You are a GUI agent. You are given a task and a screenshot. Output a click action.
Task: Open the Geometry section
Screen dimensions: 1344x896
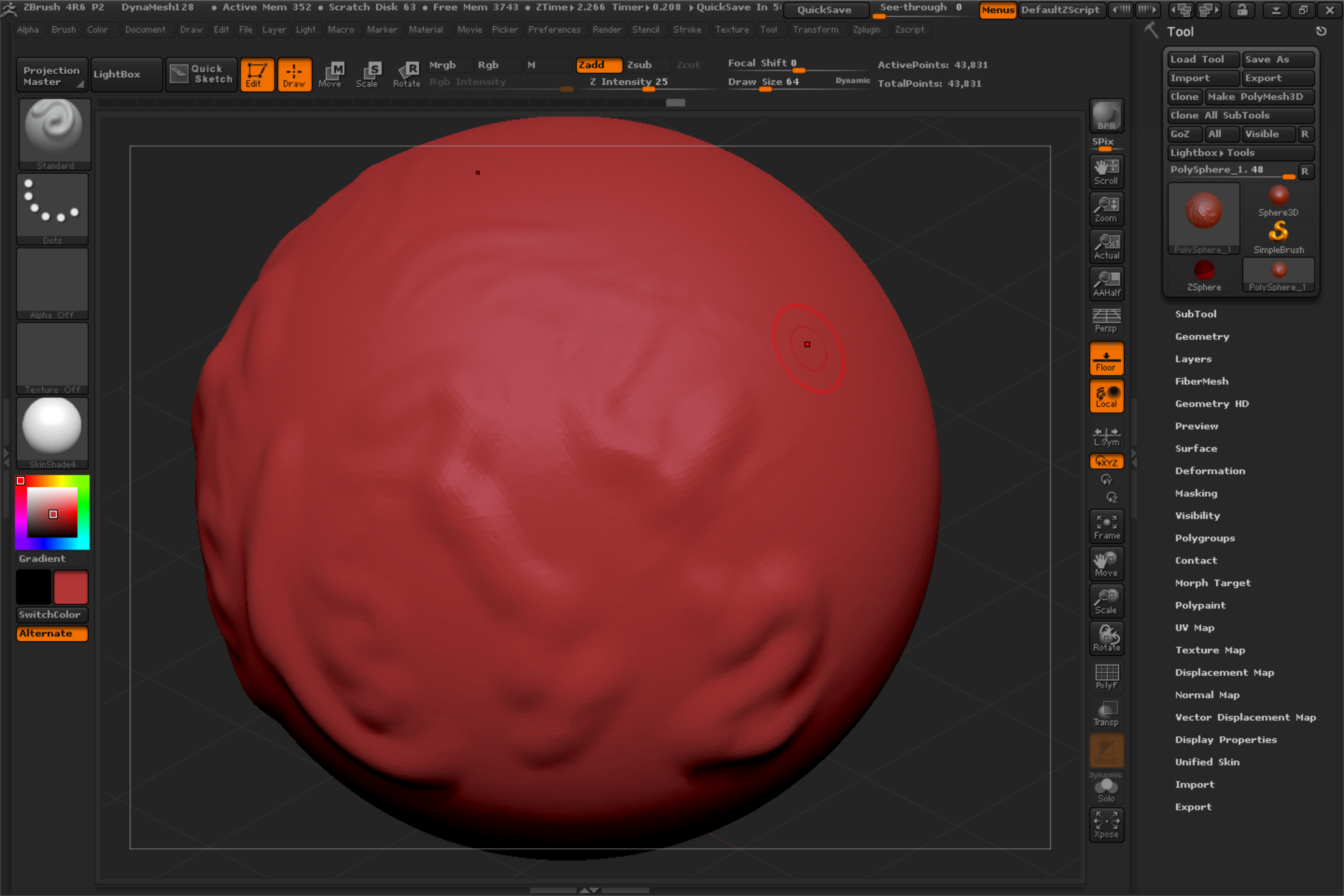point(1201,336)
